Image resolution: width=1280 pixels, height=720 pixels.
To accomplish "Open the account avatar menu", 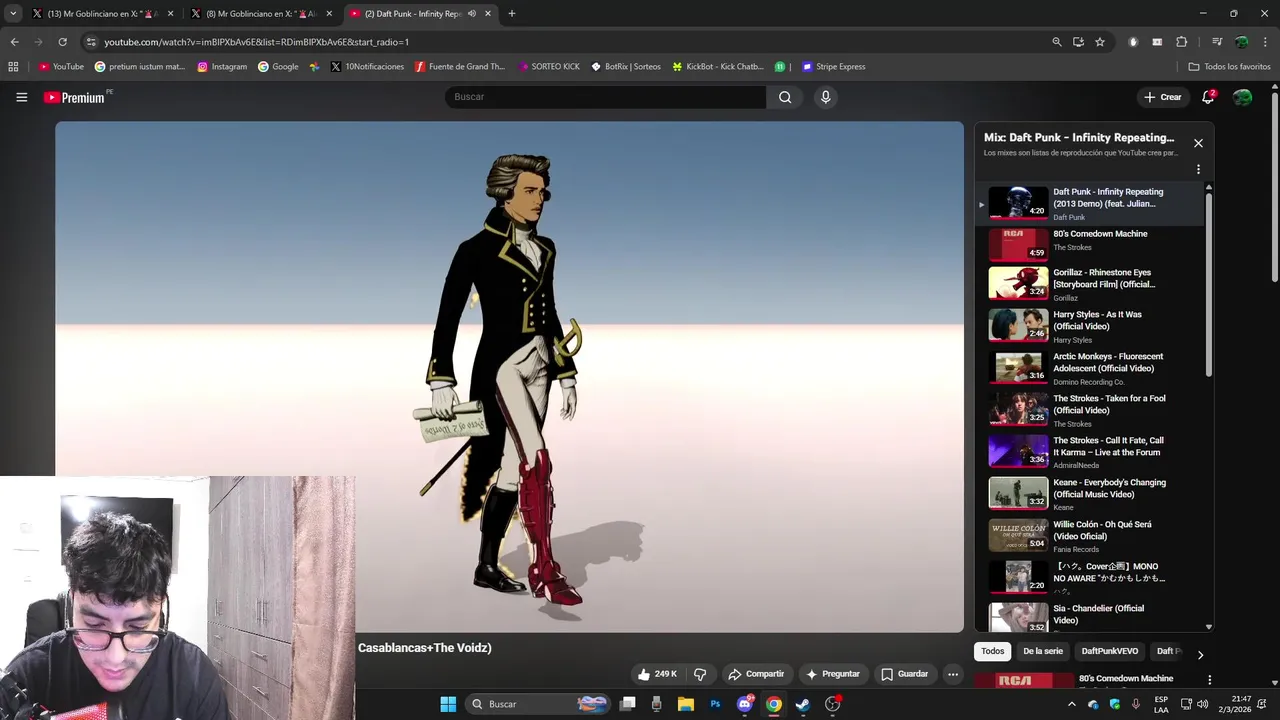I will point(1242,97).
